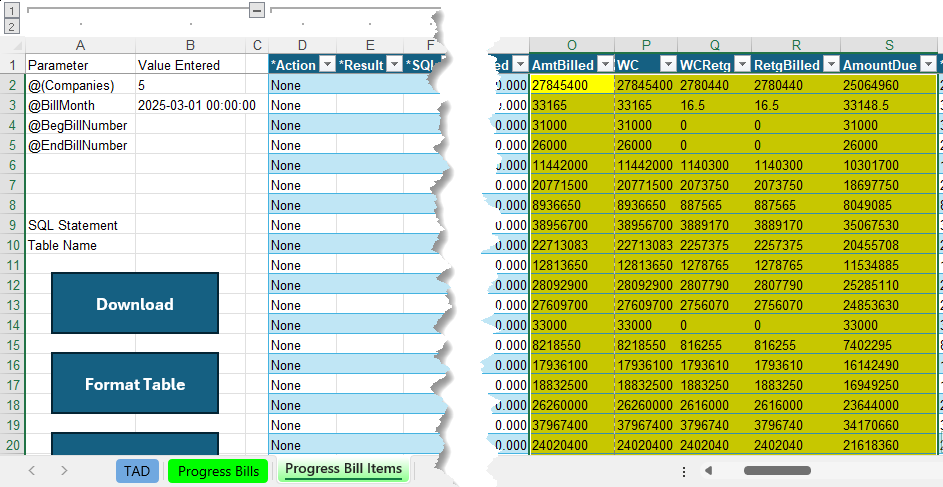The height and width of the screenshot is (487, 943).
Task: Click the None action cell in row 20
Action: coord(303,445)
